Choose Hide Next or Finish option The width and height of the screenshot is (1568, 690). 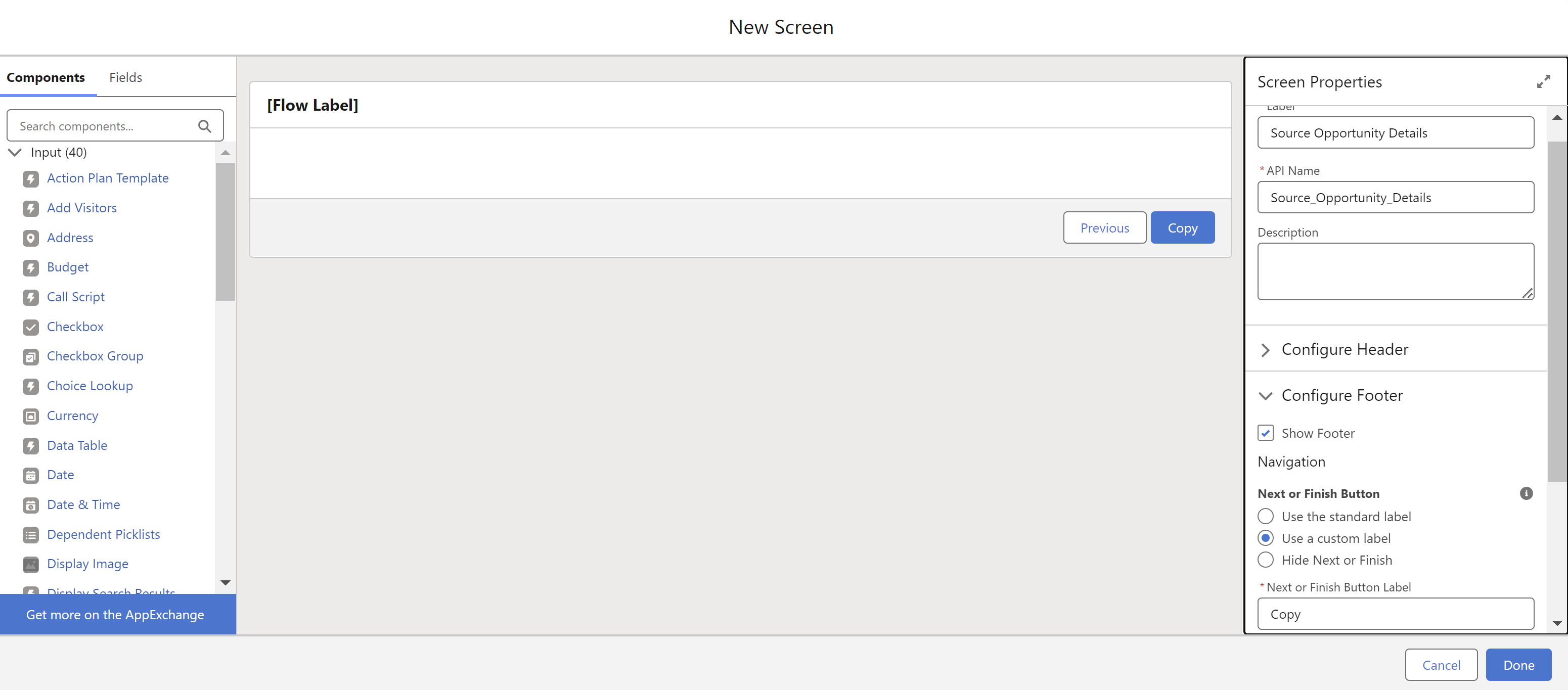1266,560
